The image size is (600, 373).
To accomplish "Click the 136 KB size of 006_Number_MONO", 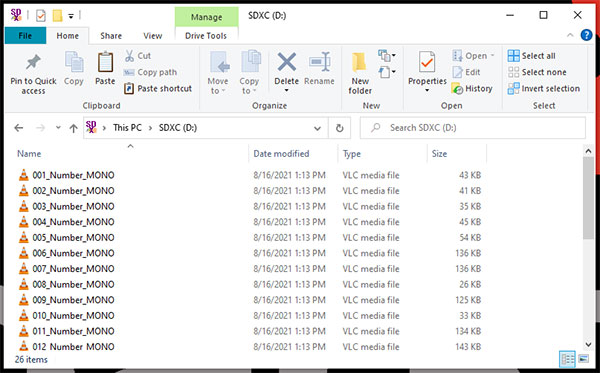I will click(x=468, y=253).
